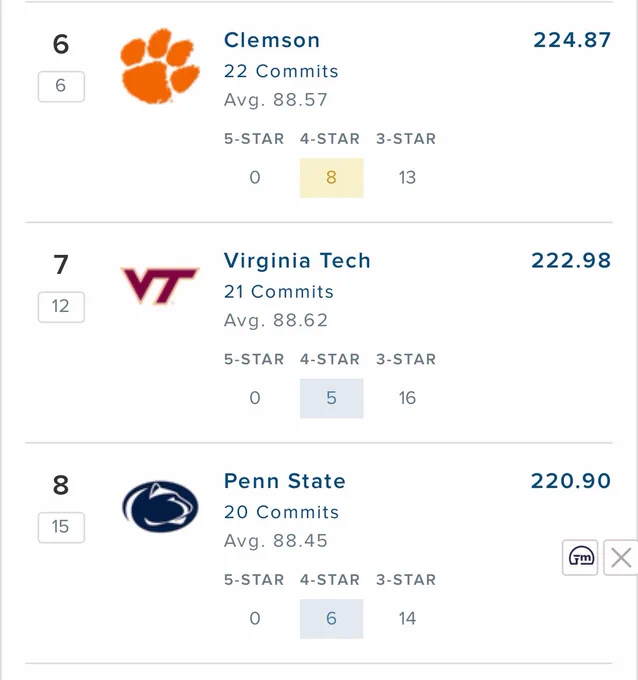View Penn State's 20 Commits list
The height and width of the screenshot is (680, 638).
coord(281,512)
